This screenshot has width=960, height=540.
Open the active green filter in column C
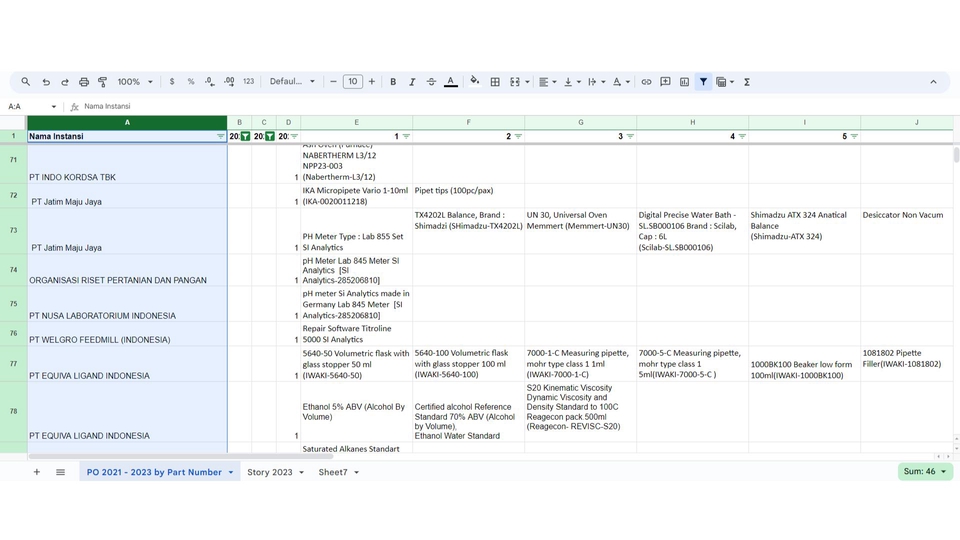coord(269,137)
